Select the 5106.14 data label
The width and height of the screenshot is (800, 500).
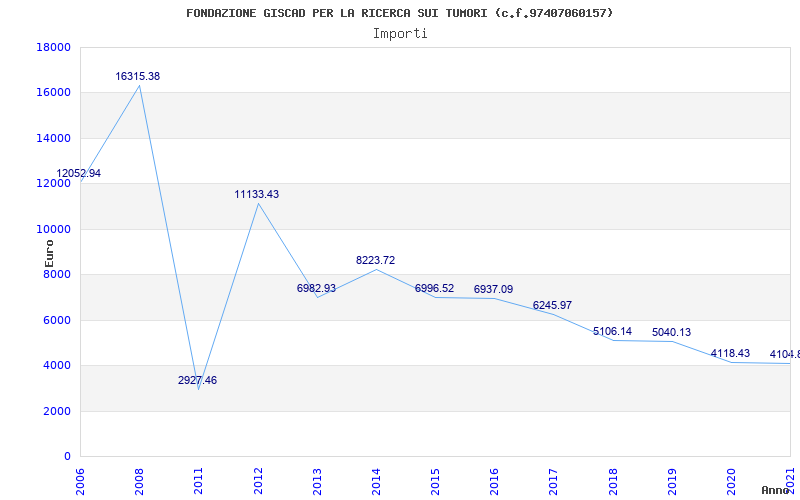tap(612, 331)
